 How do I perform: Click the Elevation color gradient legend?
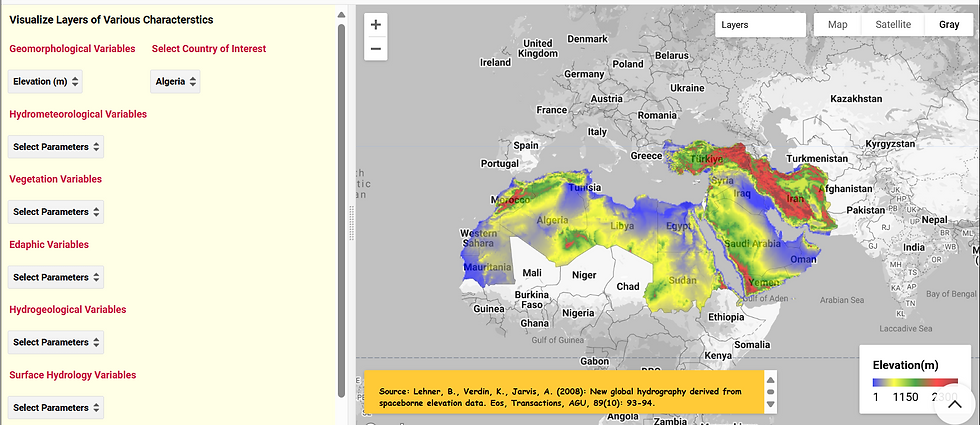click(915, 382)
